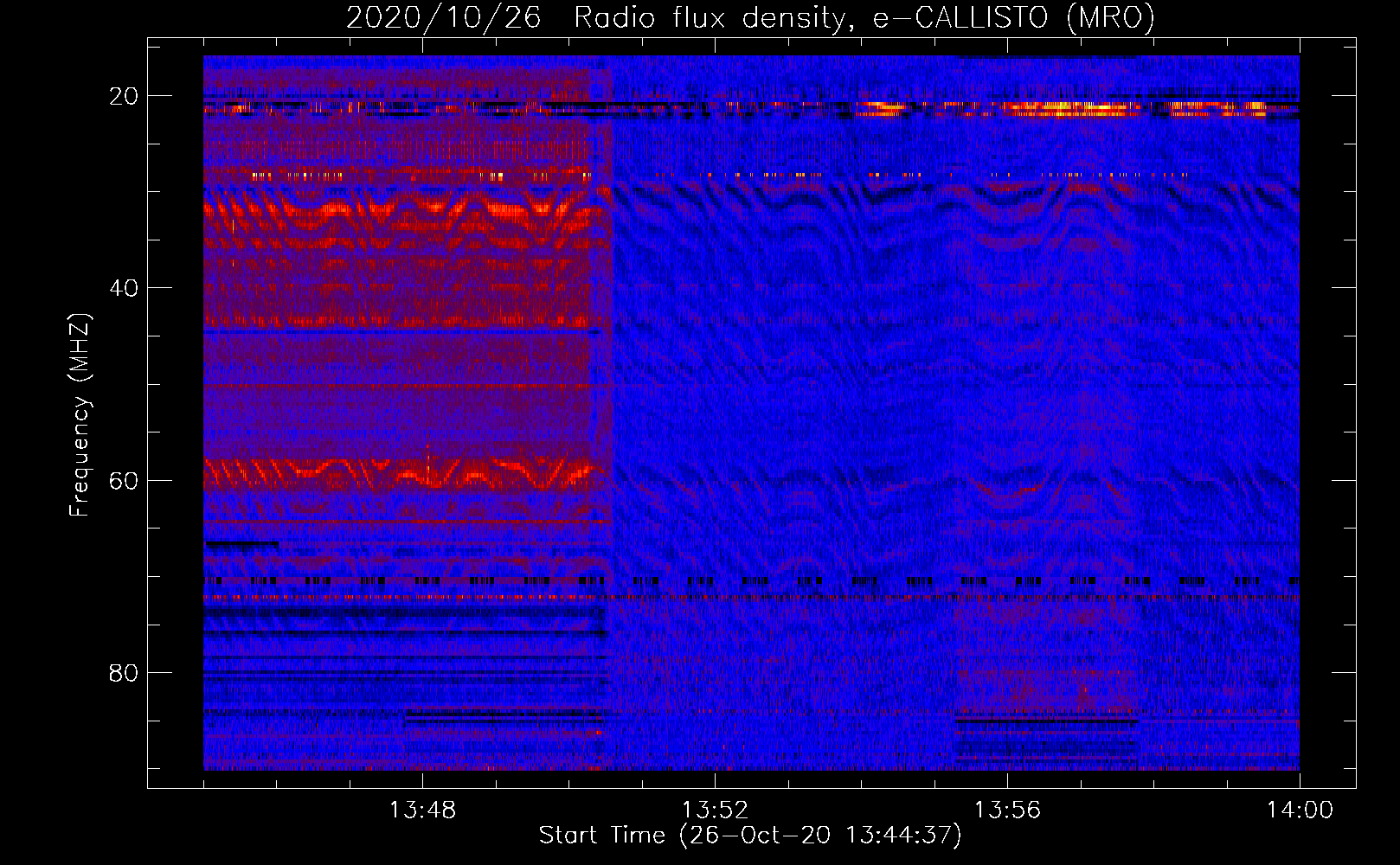Click the 80 MHz frequency tick label
This screenshot has height=865, width=1400.
coord(124,673)
